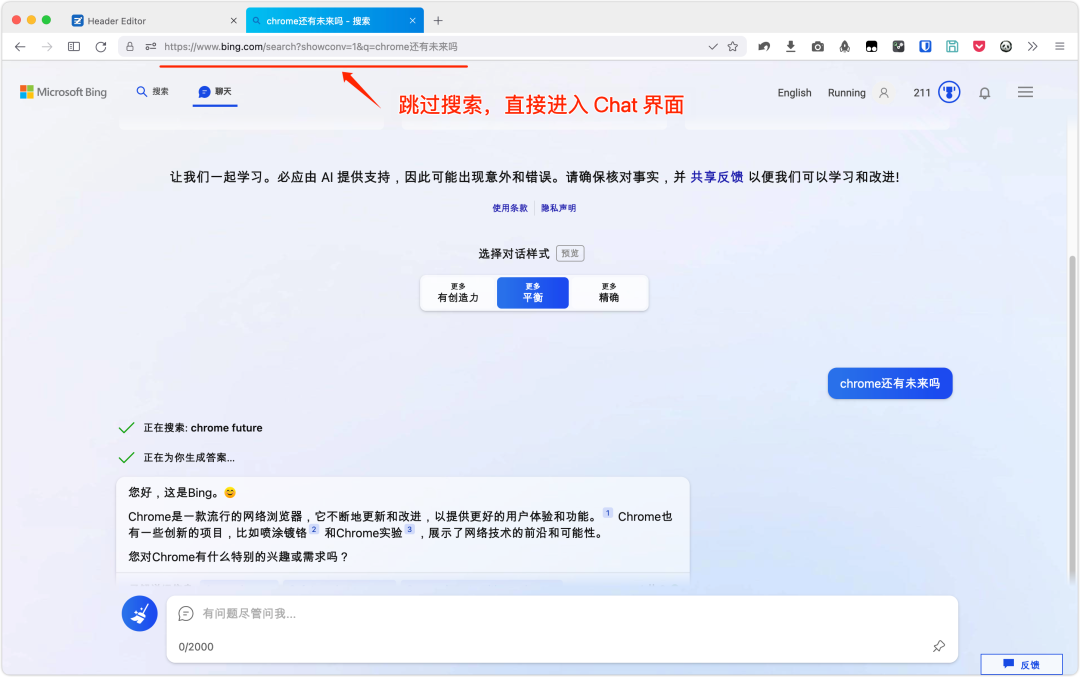Go back using the browser back arrow
The height and width of the screenshot is (677, 1080).
click(20, 47)
